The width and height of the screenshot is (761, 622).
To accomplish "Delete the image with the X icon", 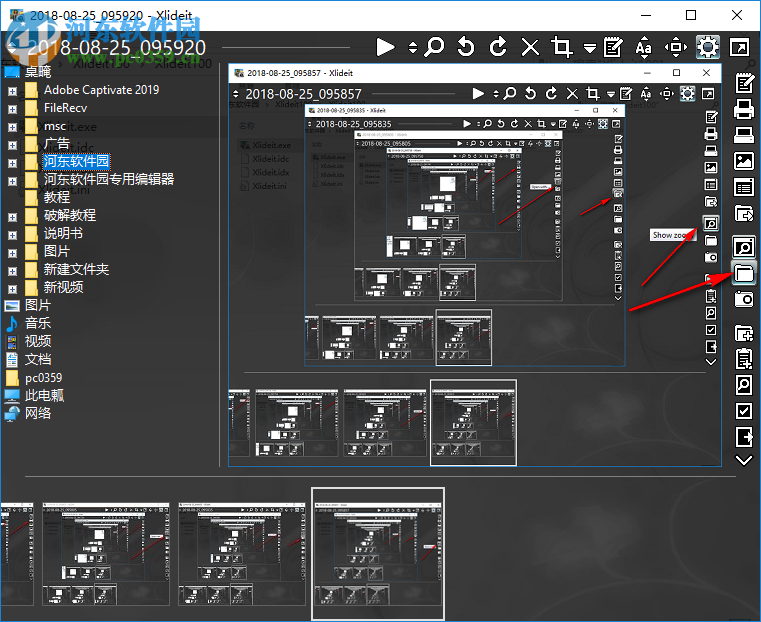I will [x=530, y=47].
